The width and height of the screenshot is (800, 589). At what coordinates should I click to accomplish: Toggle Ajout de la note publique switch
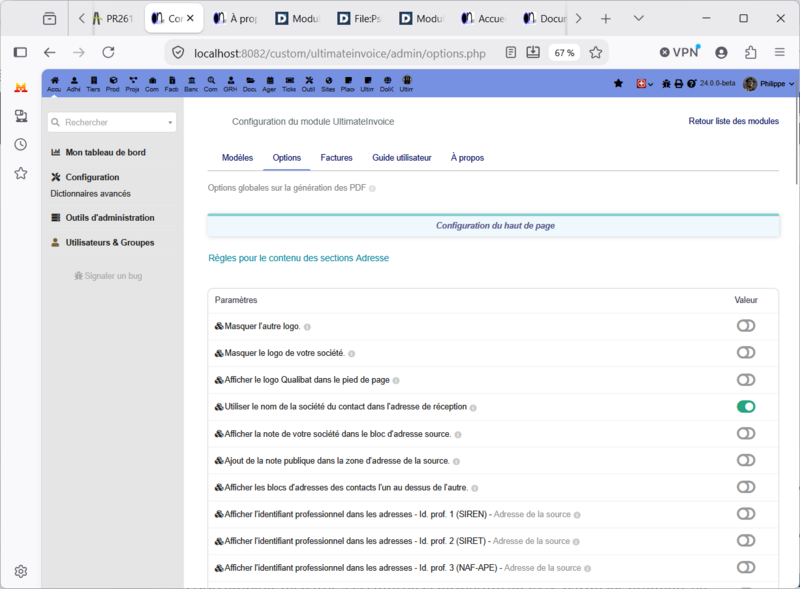tap(746, 460)
